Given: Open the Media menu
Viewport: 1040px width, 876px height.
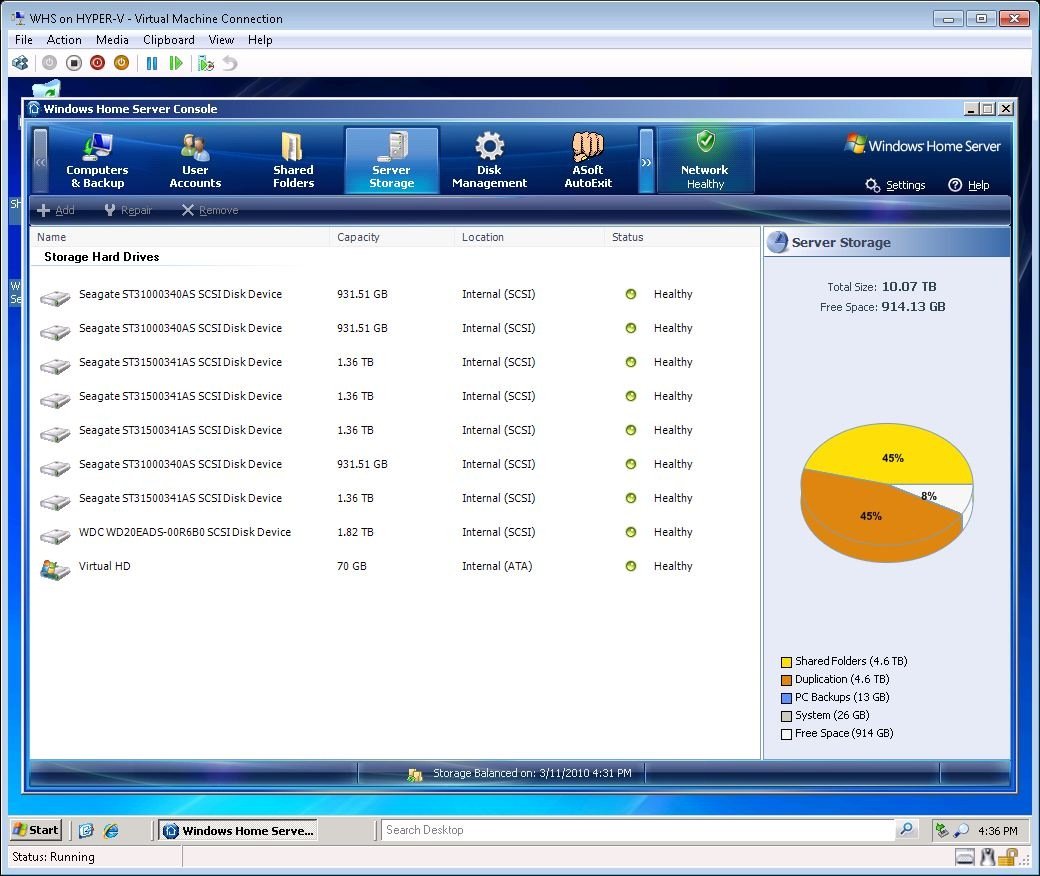Looking at the screenshot, I should [112, 40].
